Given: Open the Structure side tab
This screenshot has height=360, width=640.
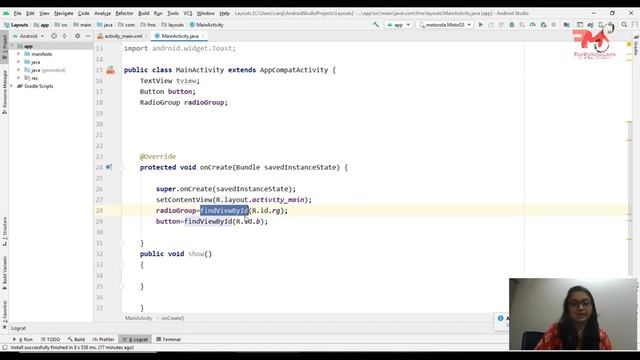Looking at the screenshot, I should pos(4,231).
